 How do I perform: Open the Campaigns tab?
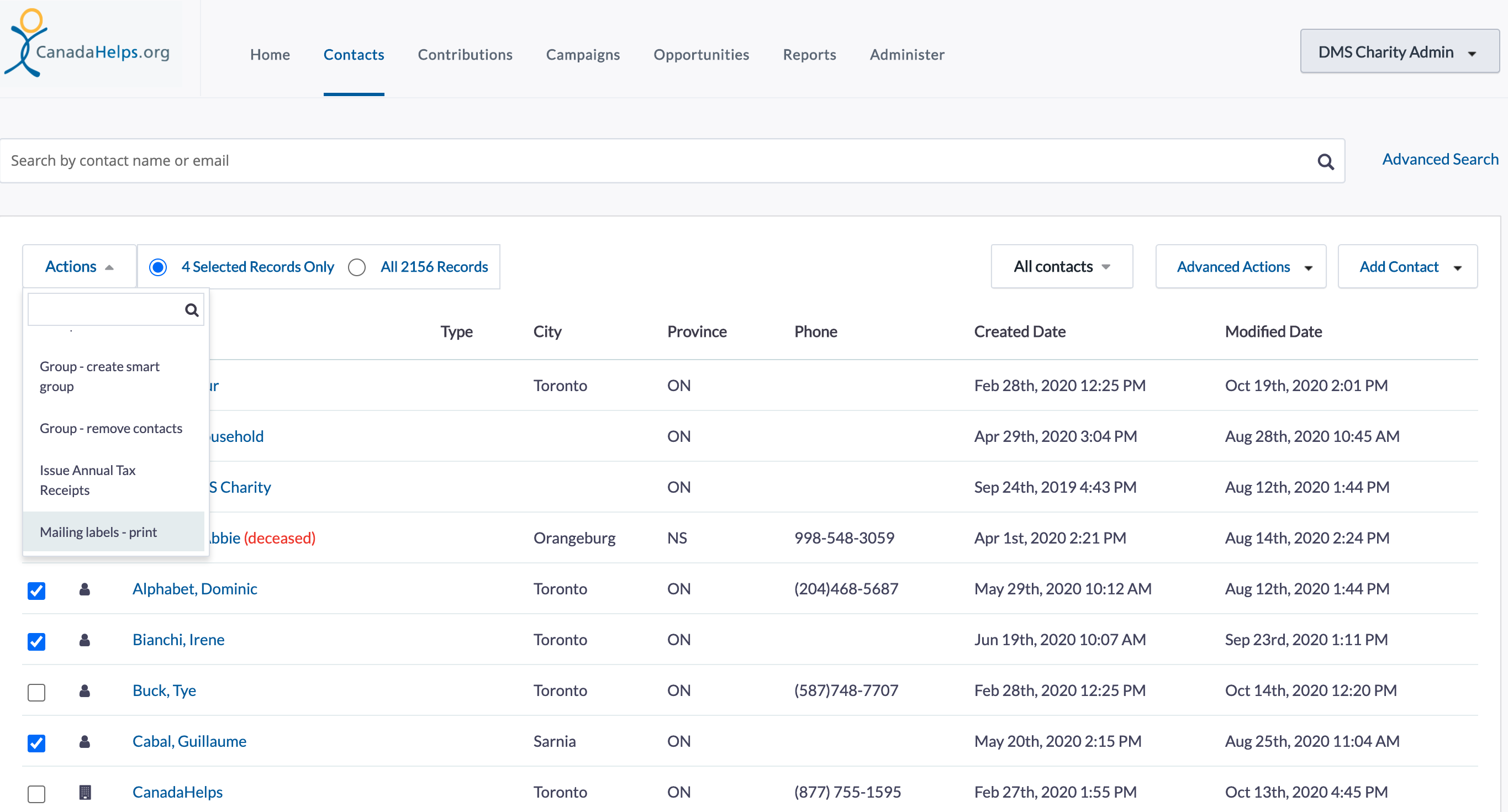click(582, 55)
